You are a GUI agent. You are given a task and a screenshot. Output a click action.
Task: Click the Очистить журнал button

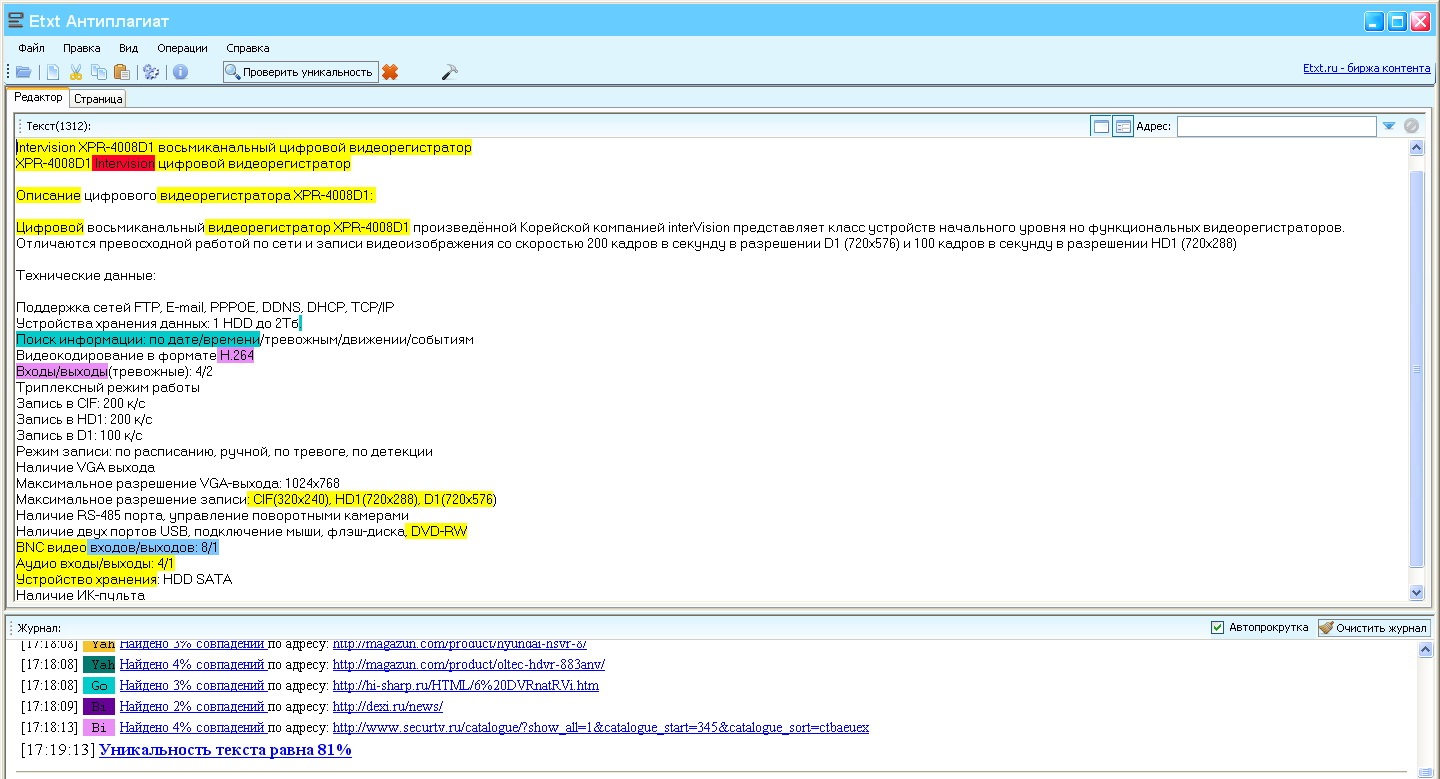[x=1374, y=628]
